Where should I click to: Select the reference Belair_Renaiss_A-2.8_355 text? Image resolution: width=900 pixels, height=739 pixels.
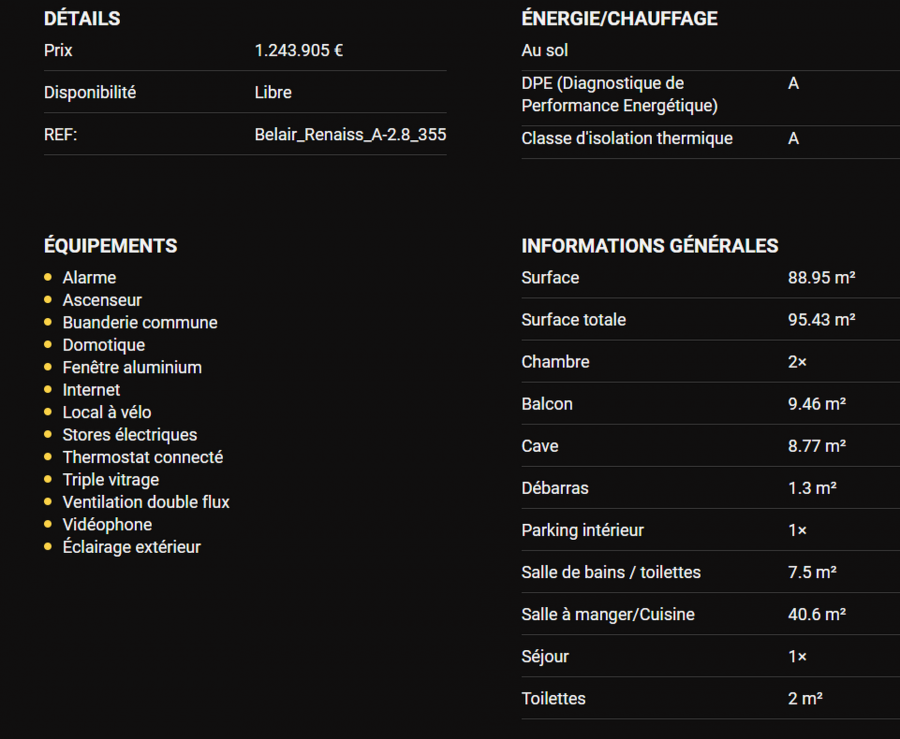tap(350, 134)
